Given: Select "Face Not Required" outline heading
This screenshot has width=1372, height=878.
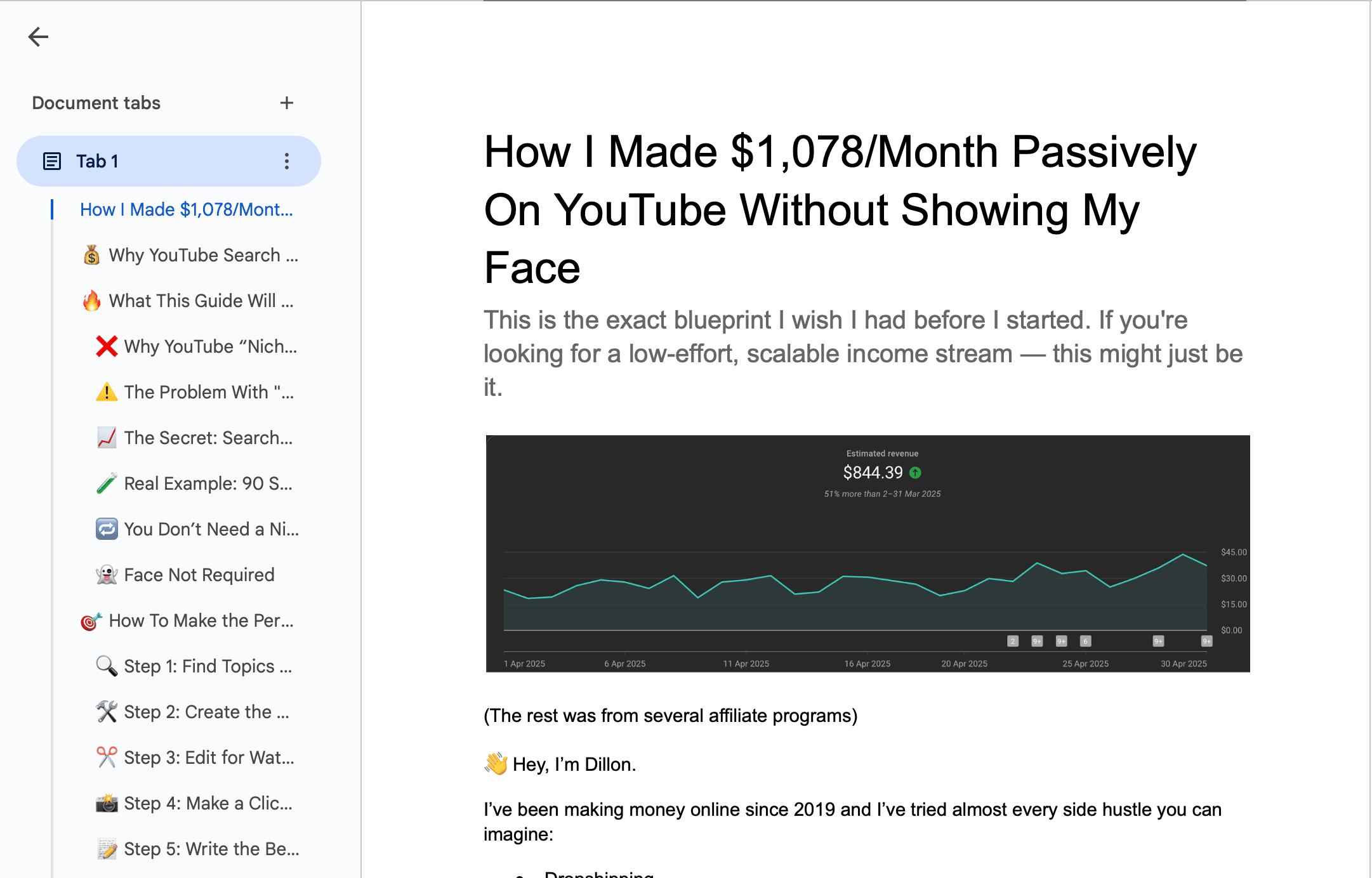Looking at the screenshot, I should click(199, 575).
